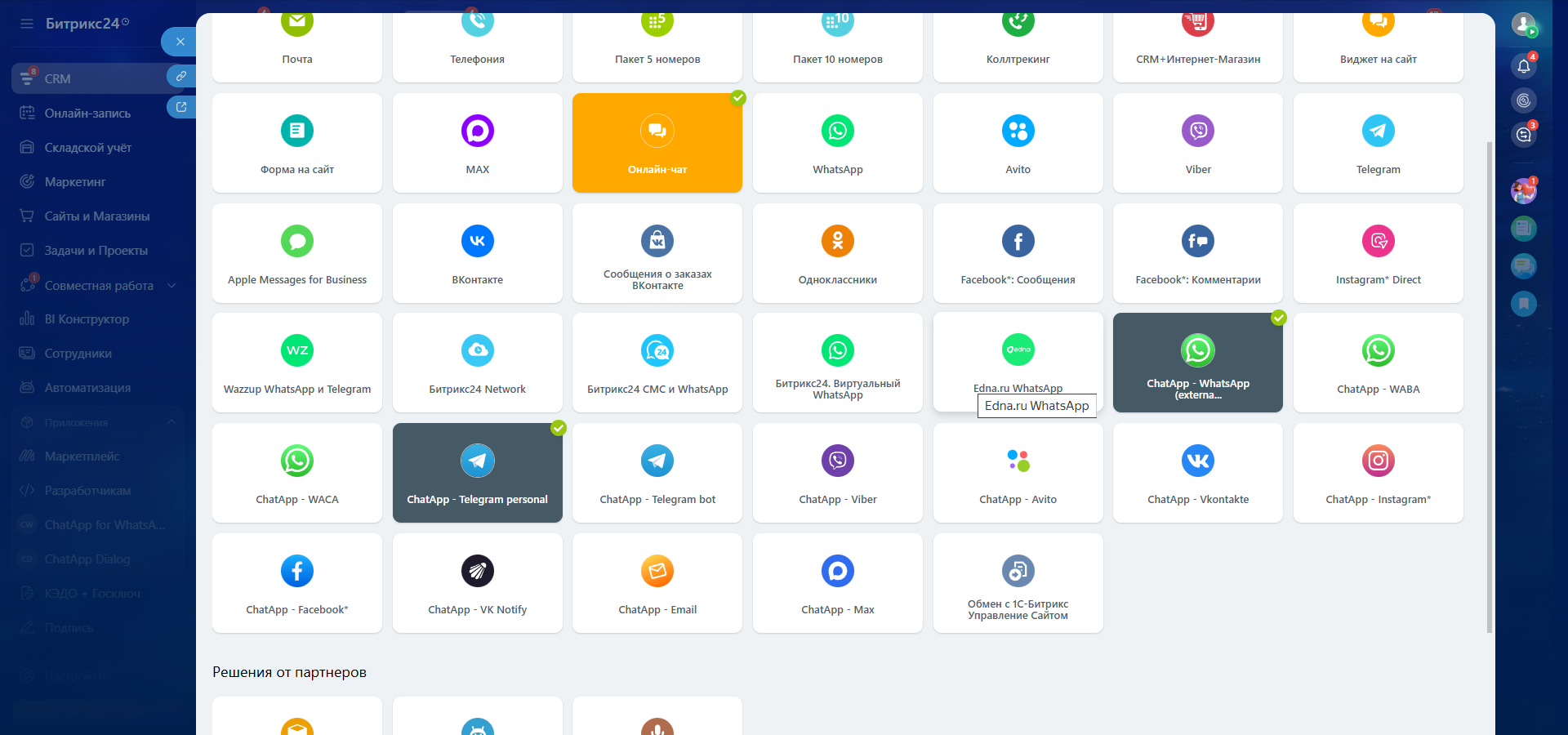This screenshot has width=1568, height=735.
Task: Click the notifications bell icon
Action: click(x=1523, y=66)
